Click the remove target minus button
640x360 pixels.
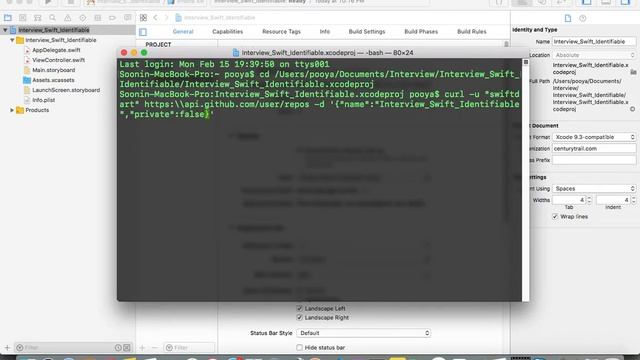[155, 348]
